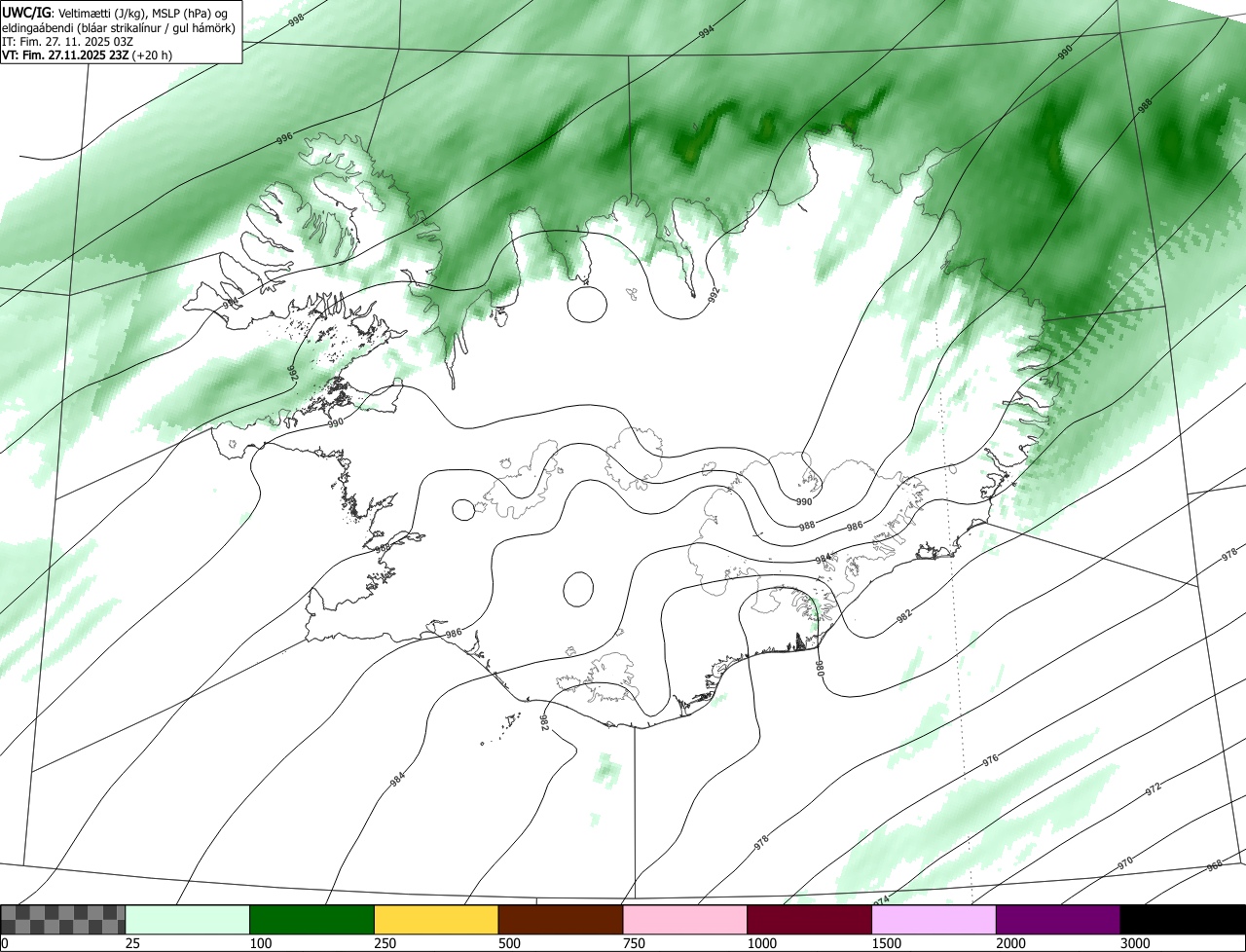The width and height of the screenshot is (1246, 952).
Task: Click the maroon 1000–1500 legend swatch
Action: pos(810,919)
